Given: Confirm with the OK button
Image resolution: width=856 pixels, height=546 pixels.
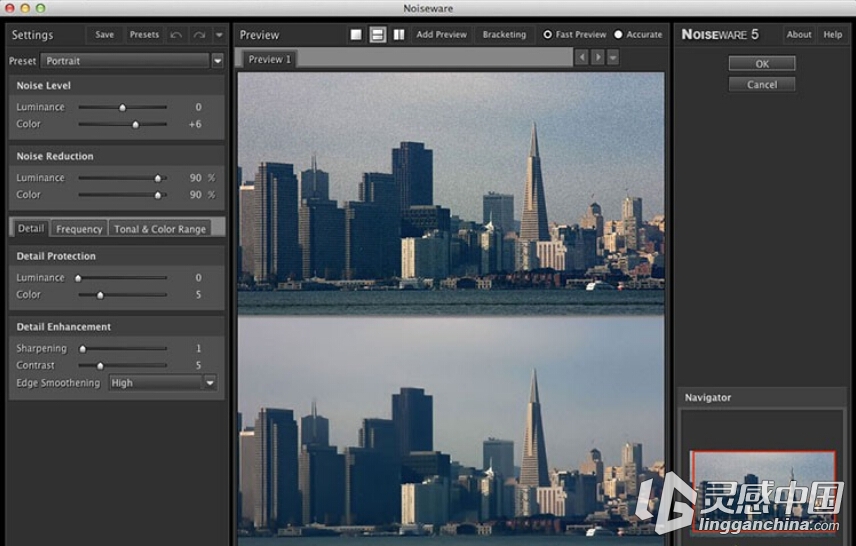Looking at the screenshot, I should click(x=762, y=63).
